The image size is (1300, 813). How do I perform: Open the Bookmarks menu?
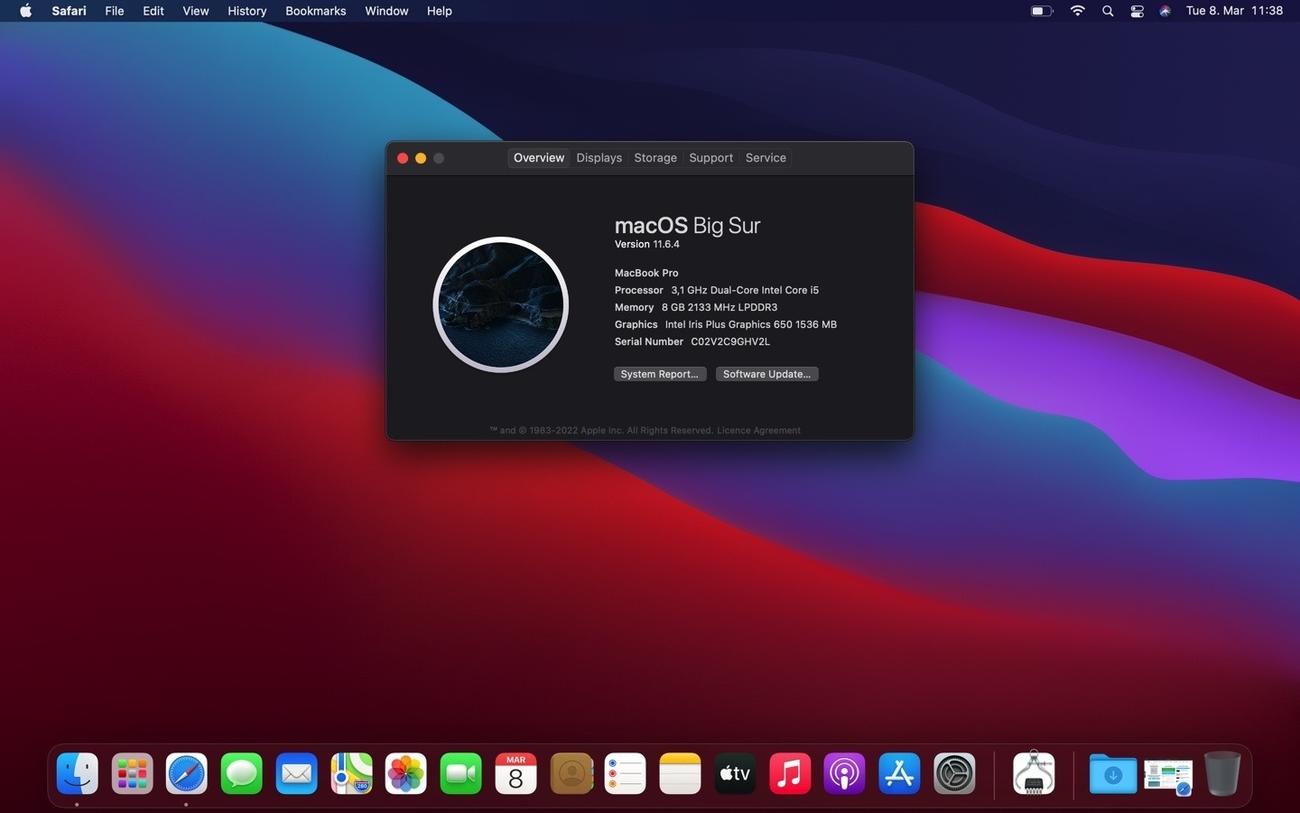(316, 11)
